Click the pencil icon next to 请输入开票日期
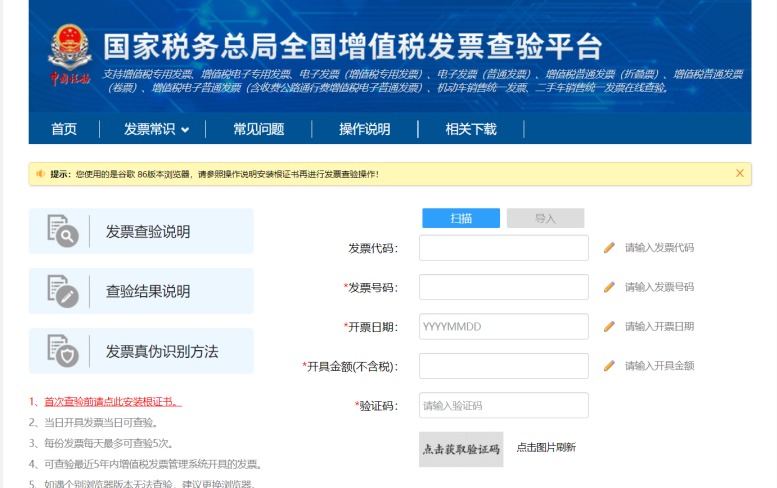777x488 pixels. [609, 326]
